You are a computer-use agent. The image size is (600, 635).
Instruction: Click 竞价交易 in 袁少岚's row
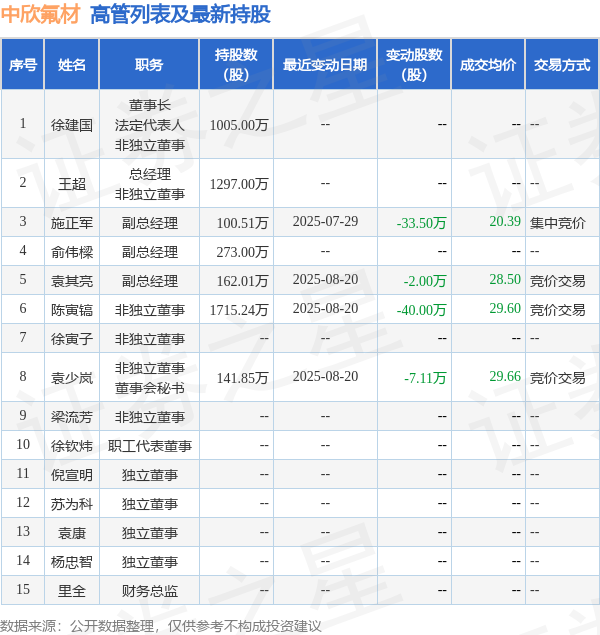[x=557, y=378]
